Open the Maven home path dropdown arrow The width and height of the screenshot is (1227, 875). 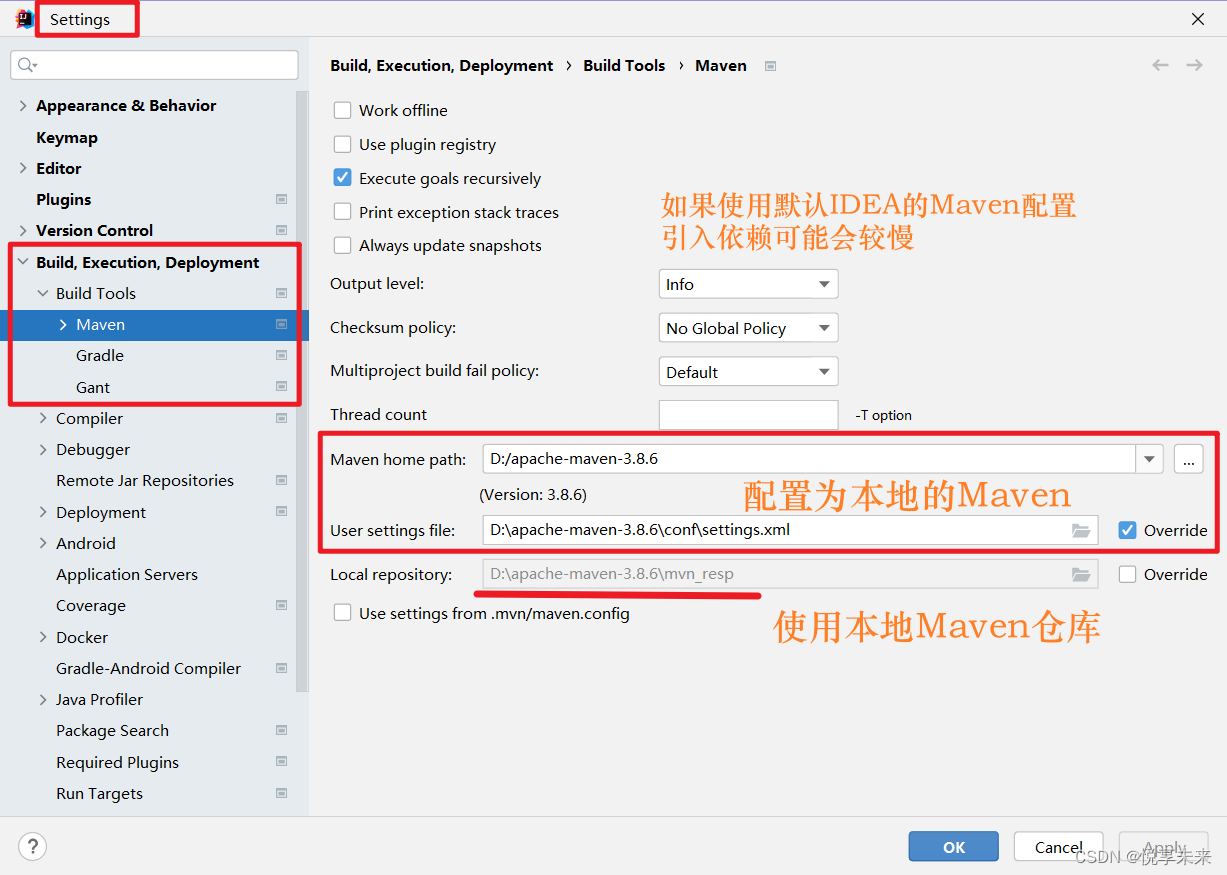[1150, 460]
